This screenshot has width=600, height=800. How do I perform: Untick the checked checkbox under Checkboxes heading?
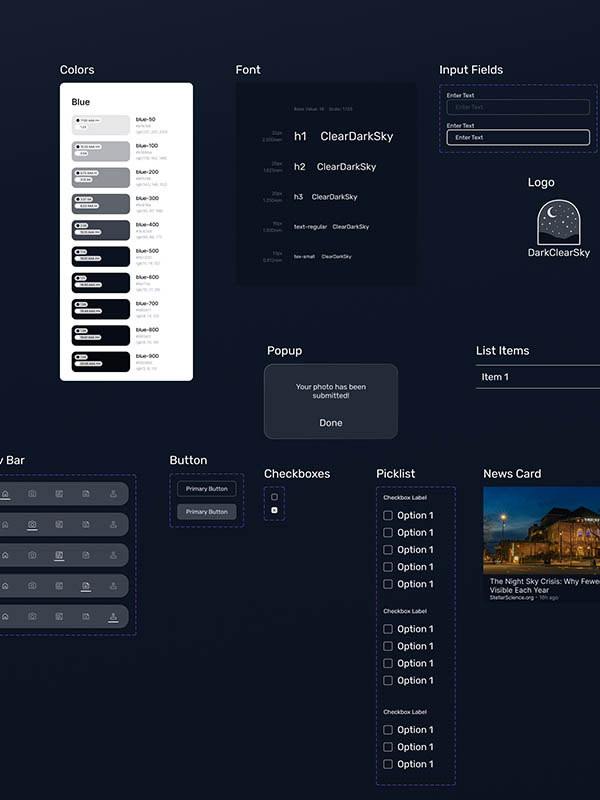click(274, 510)
